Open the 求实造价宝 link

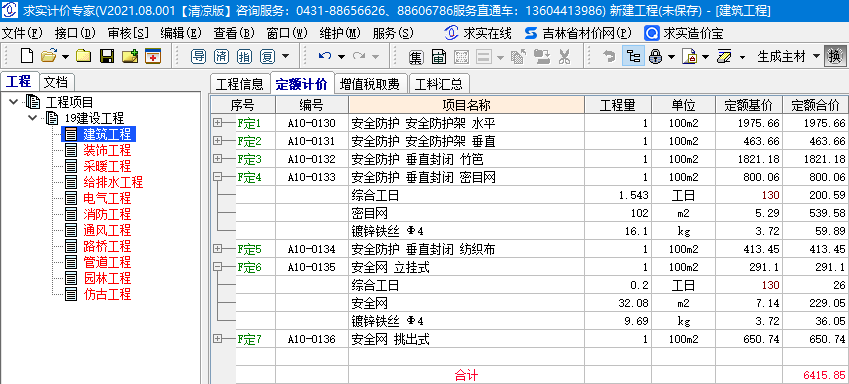click(x=685, y=33)
